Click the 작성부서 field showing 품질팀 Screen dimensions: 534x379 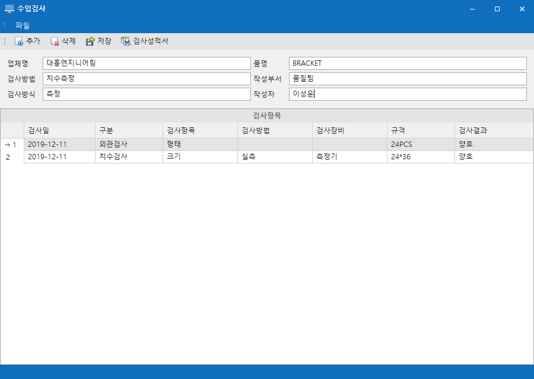point(408,79)
